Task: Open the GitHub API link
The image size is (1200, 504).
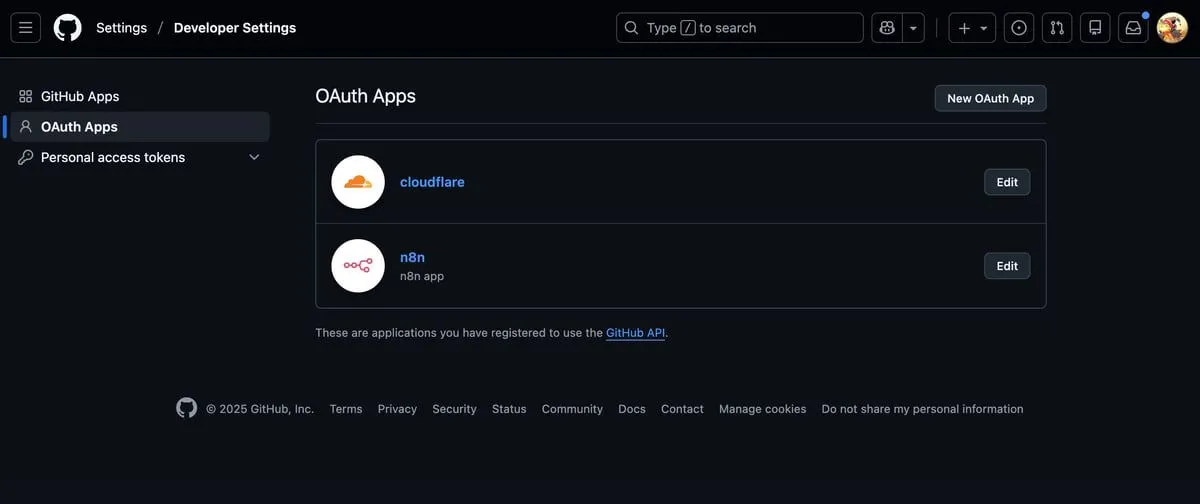Action: click(635, 333)
